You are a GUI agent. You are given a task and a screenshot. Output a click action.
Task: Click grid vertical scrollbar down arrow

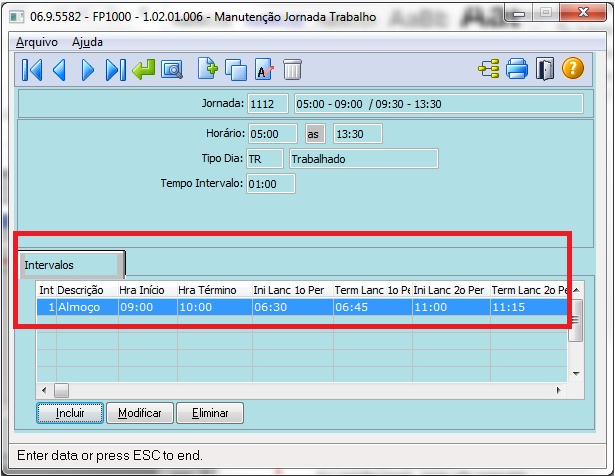(576, 374)
